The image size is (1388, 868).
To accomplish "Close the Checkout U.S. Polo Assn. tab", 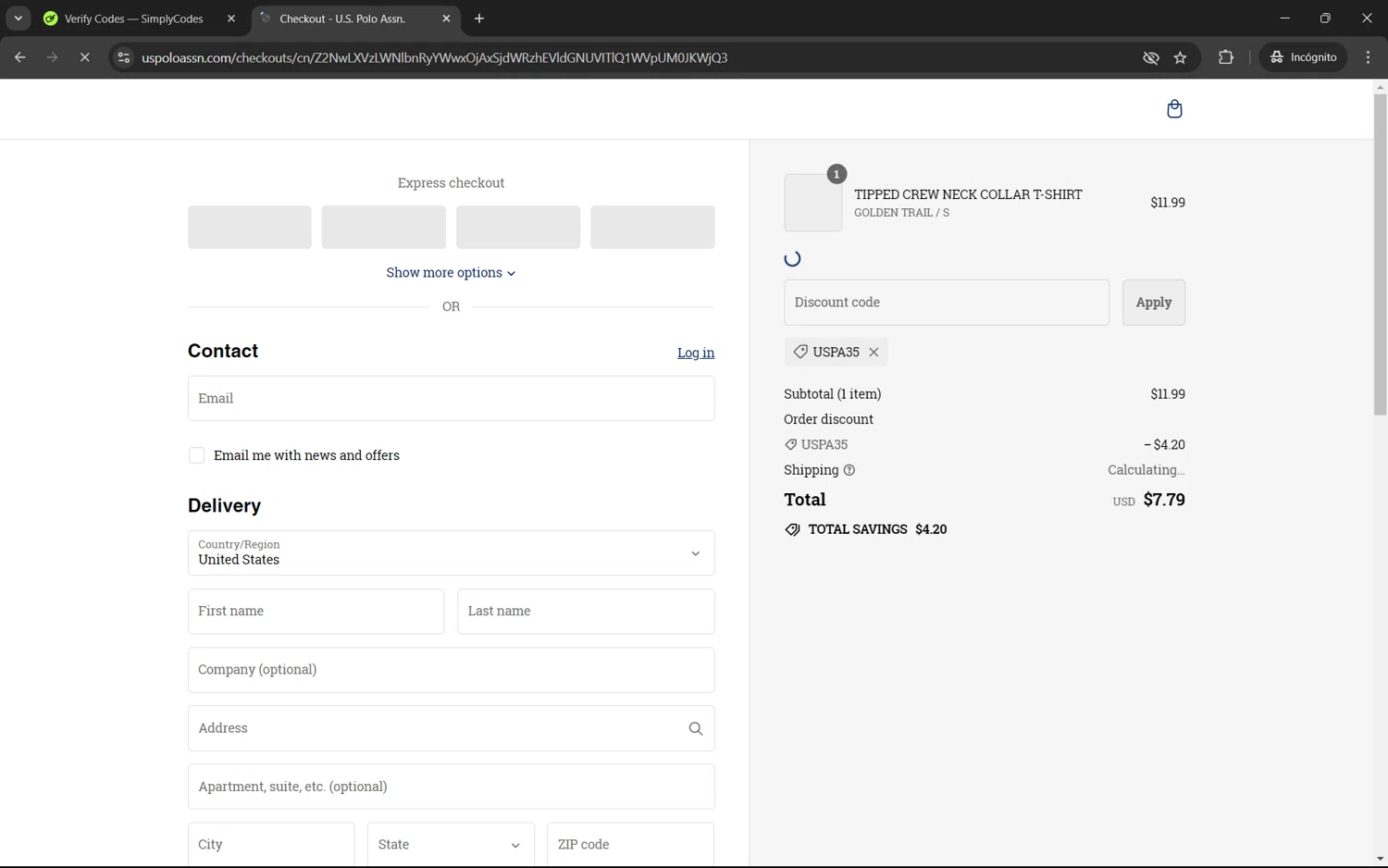I will 446,19.
